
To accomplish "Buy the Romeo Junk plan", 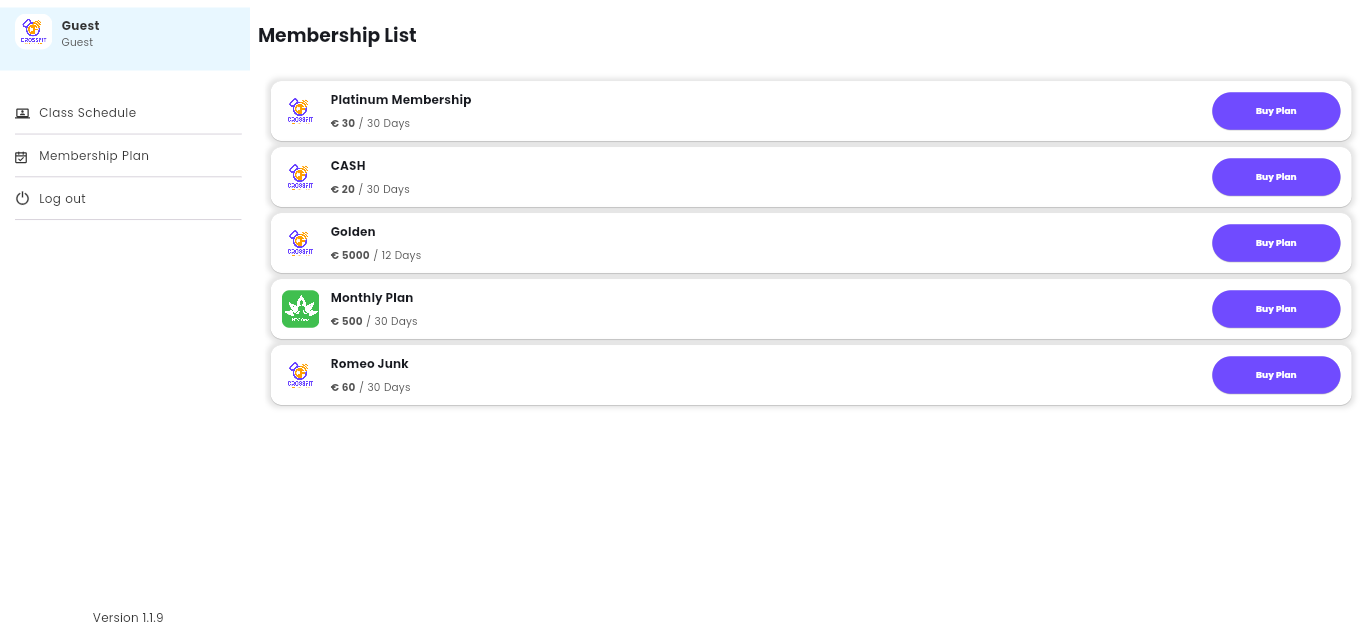I will (x=1276, y=375).
